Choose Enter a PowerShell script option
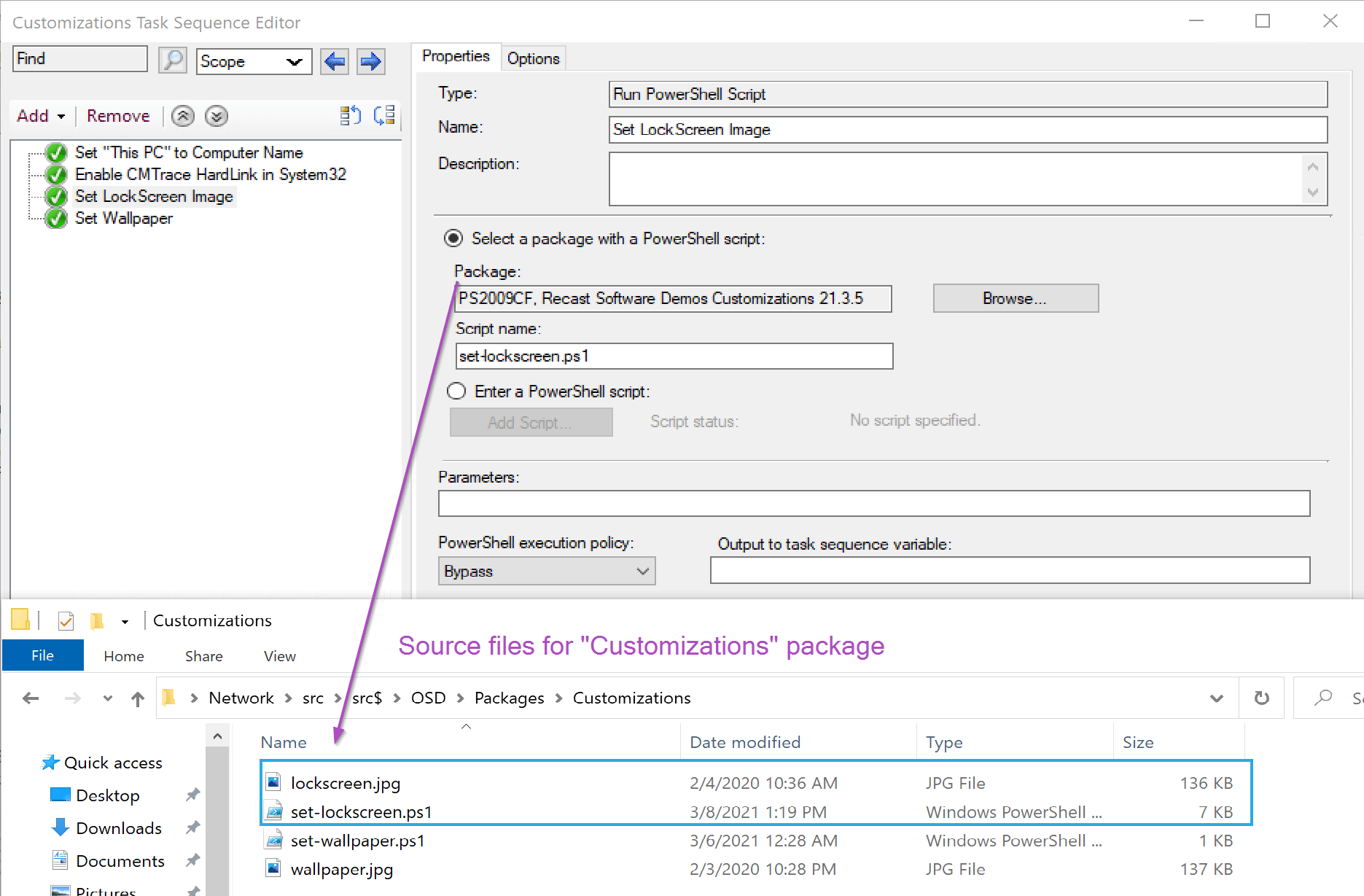Image resolution: width=1364 pixels, height=896 pixels. click(456, 391)
